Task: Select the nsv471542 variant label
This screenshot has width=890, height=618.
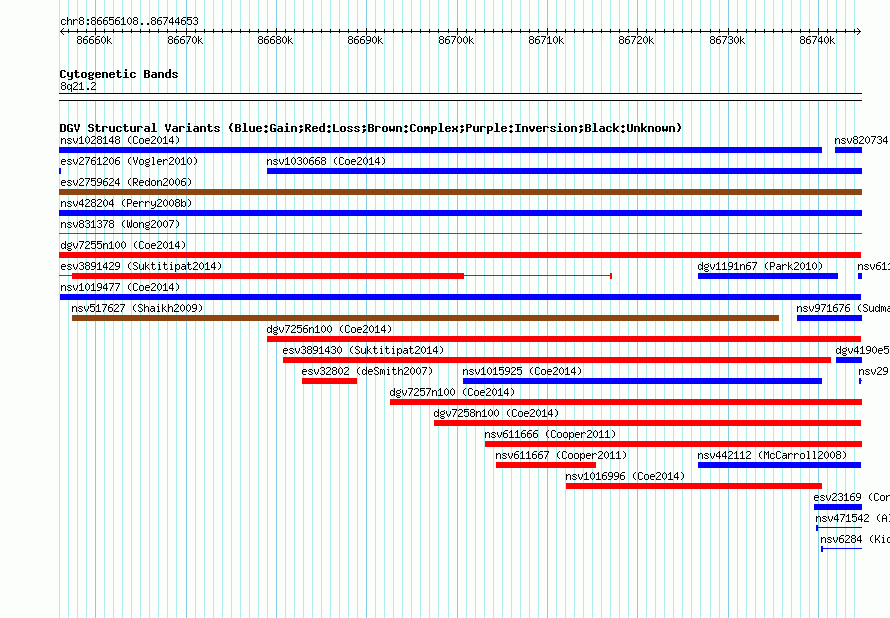Action: point(842,518)
